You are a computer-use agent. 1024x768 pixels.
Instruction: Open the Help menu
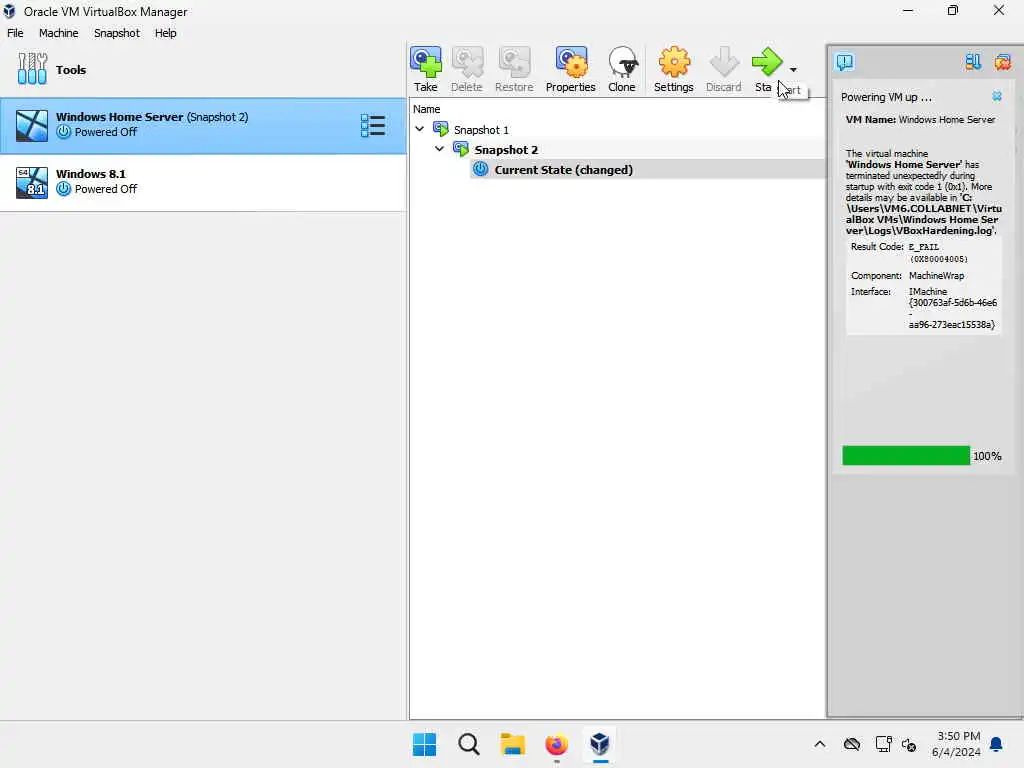(165, 33)
